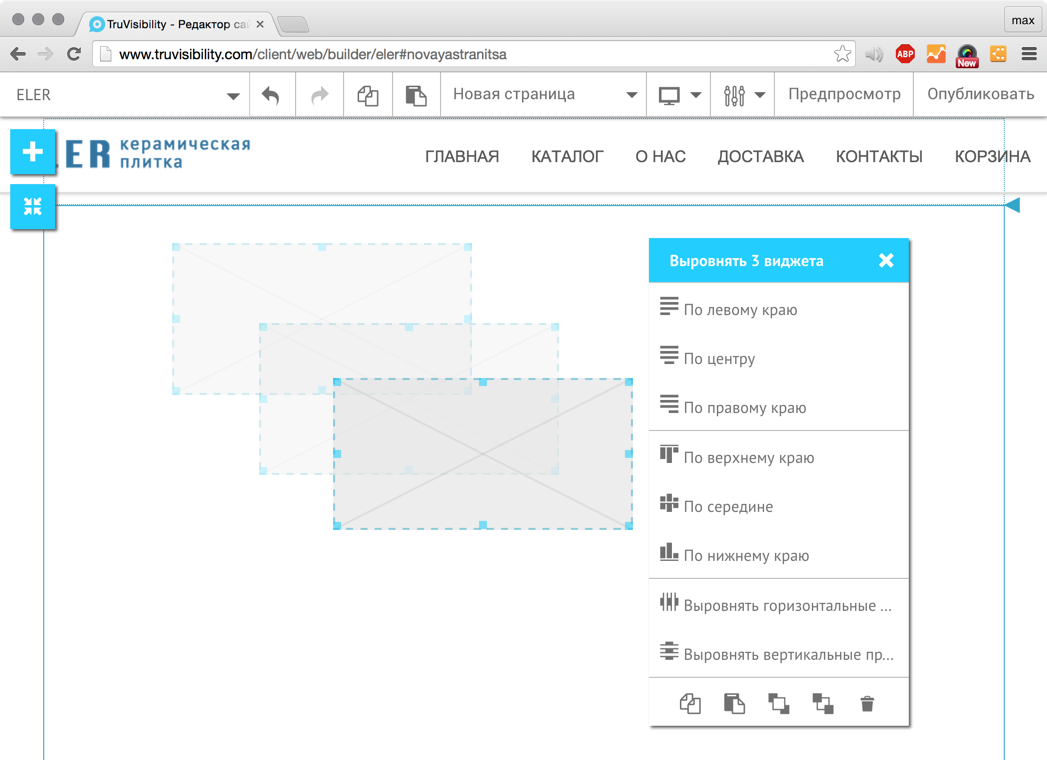This screenshot has width=1047, height=760.
Task: Choose Выровнять вертикальные spacing option
Action: click(x=779, y=654)
